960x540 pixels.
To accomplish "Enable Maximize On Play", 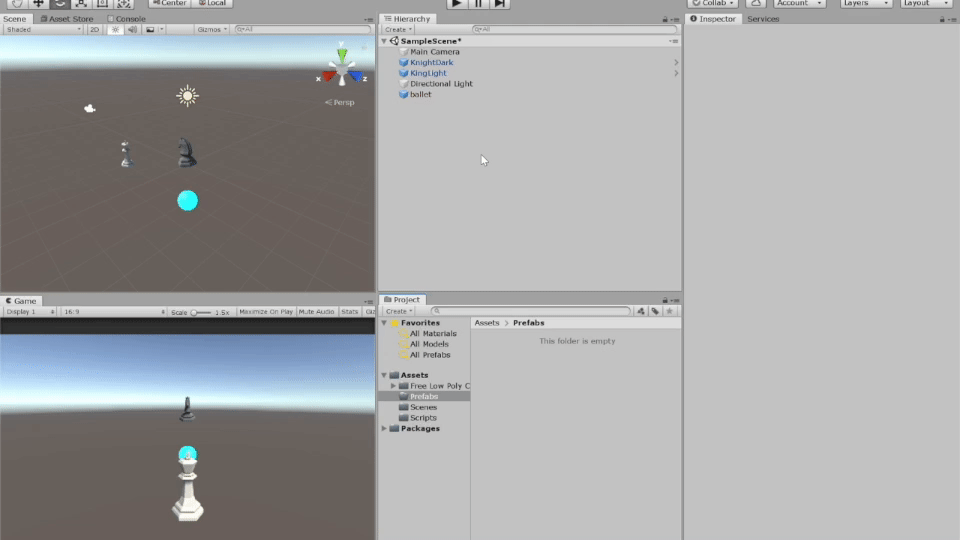I will pos(266,312).
